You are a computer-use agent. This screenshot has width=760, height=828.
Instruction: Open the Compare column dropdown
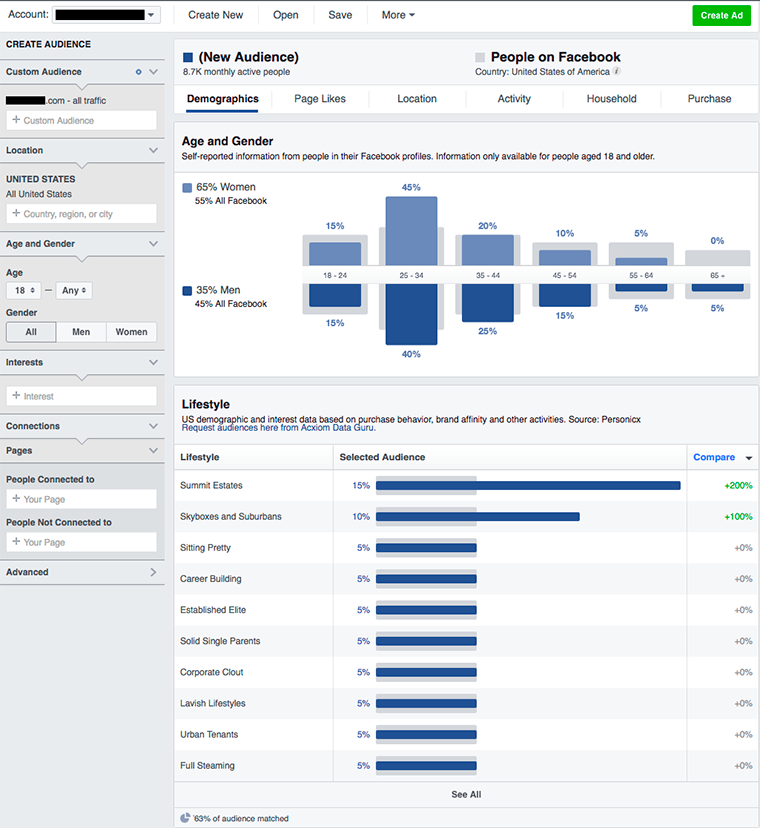749,458
